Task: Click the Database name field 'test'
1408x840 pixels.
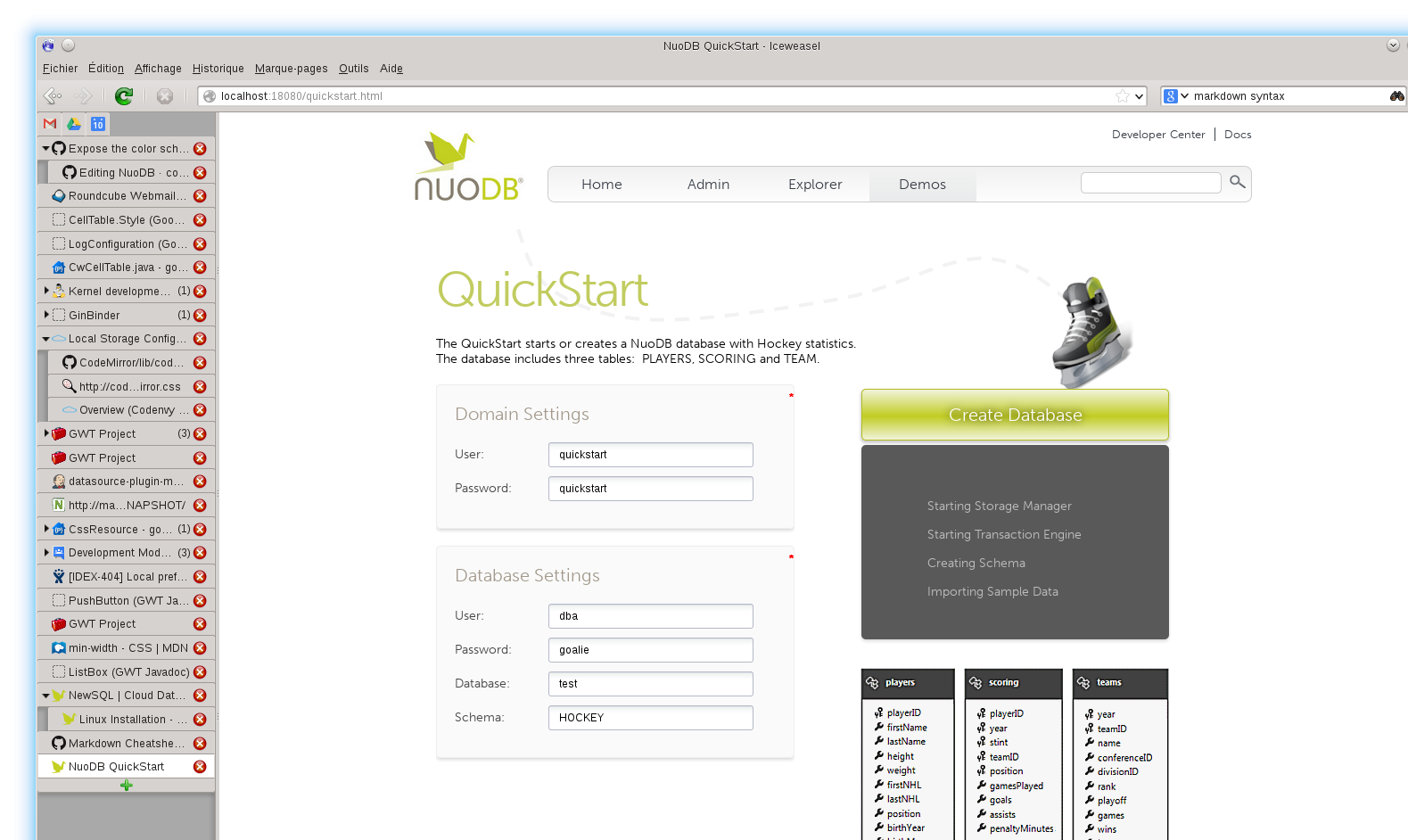Action: [x=651, y=684]
